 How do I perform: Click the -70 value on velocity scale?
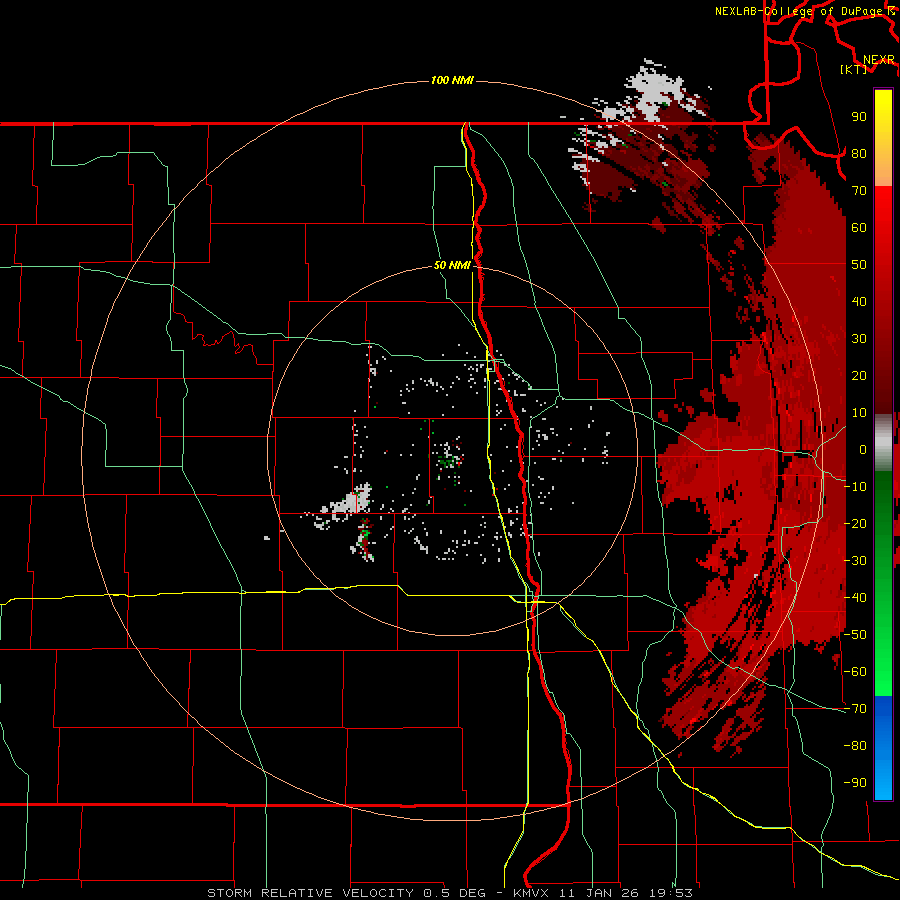click(x=855, y=709)
